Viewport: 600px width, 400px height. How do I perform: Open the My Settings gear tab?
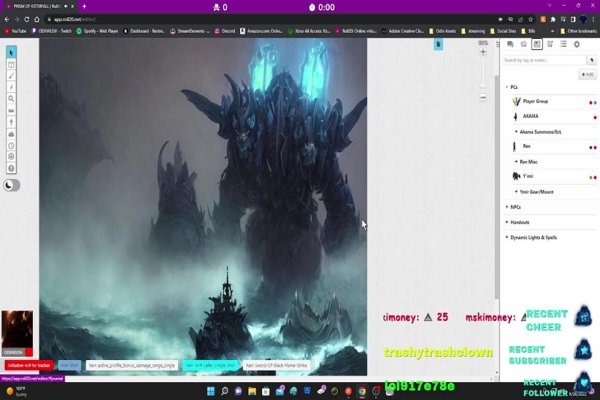[x=577, y=44]
